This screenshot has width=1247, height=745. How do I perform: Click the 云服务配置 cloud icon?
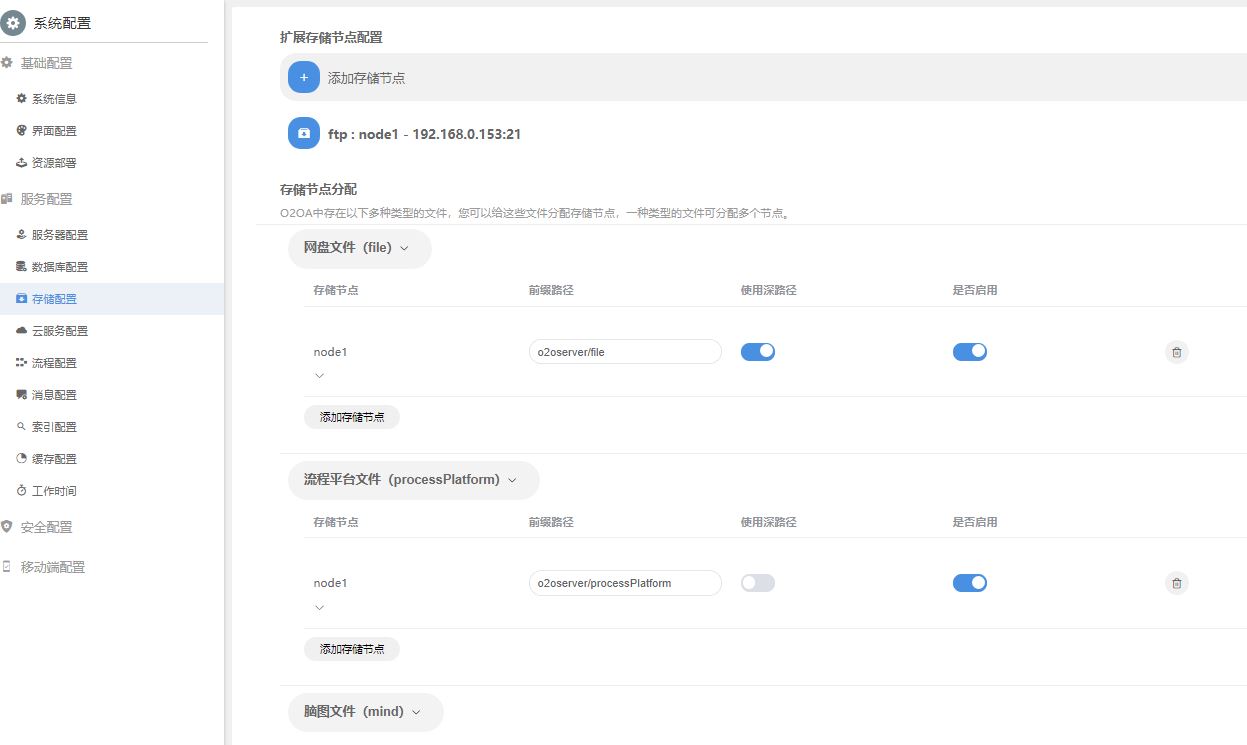point(21,331)
